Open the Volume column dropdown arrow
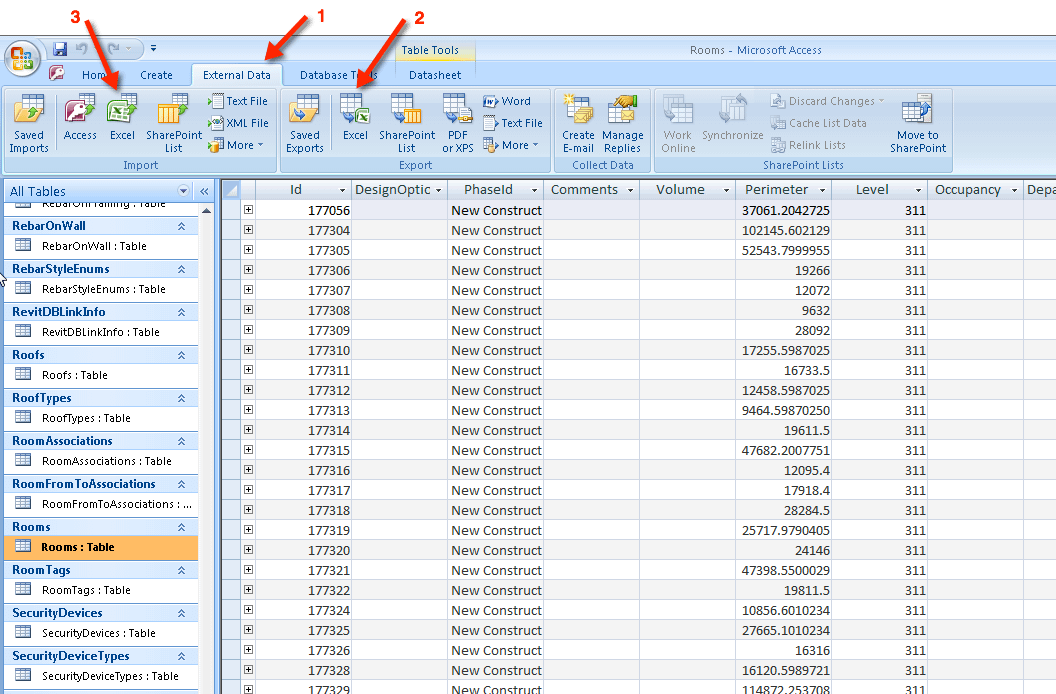The height and width of the screenshot is (694, 1056). tap(726, 191)
